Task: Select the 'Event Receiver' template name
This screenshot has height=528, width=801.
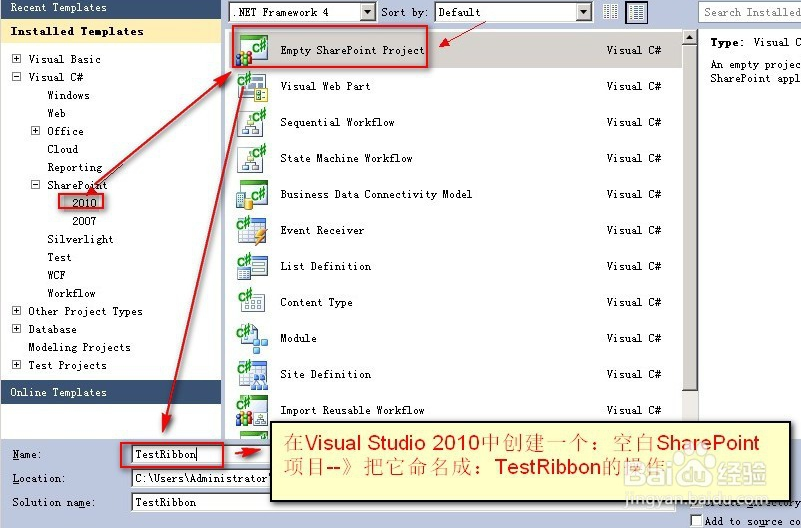Action: point(322,230)
